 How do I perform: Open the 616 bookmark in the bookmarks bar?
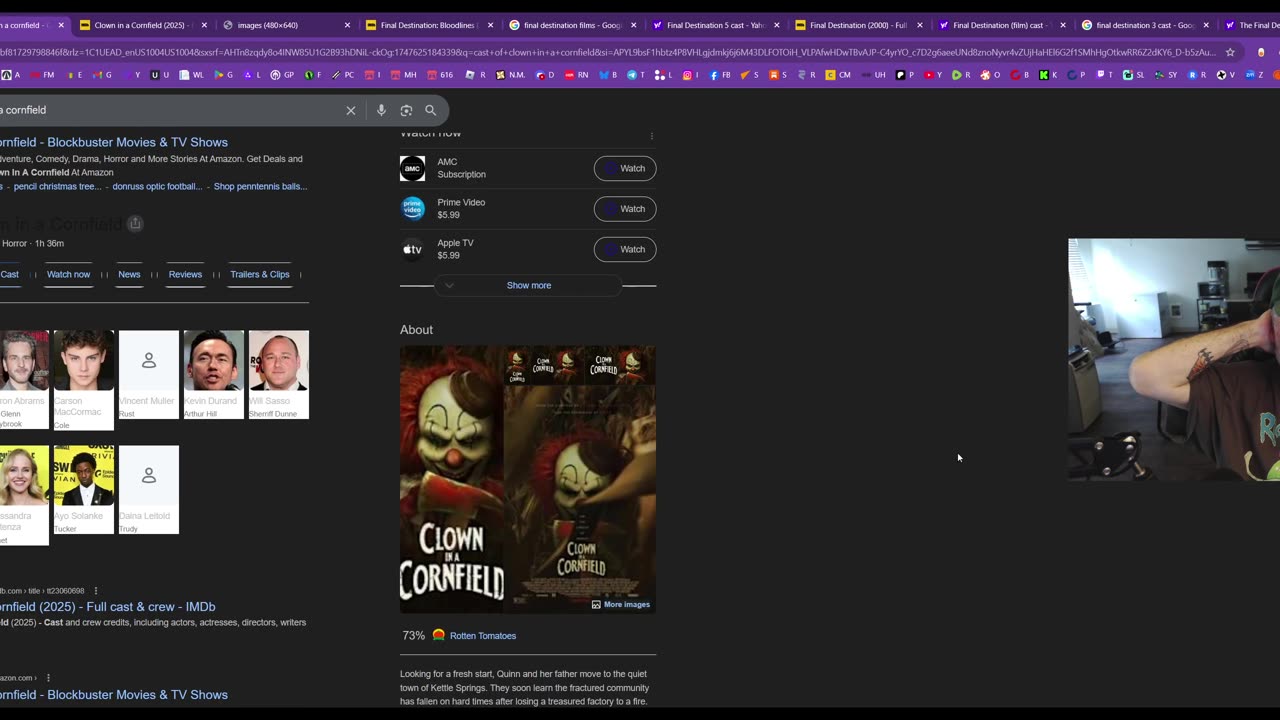440,75
